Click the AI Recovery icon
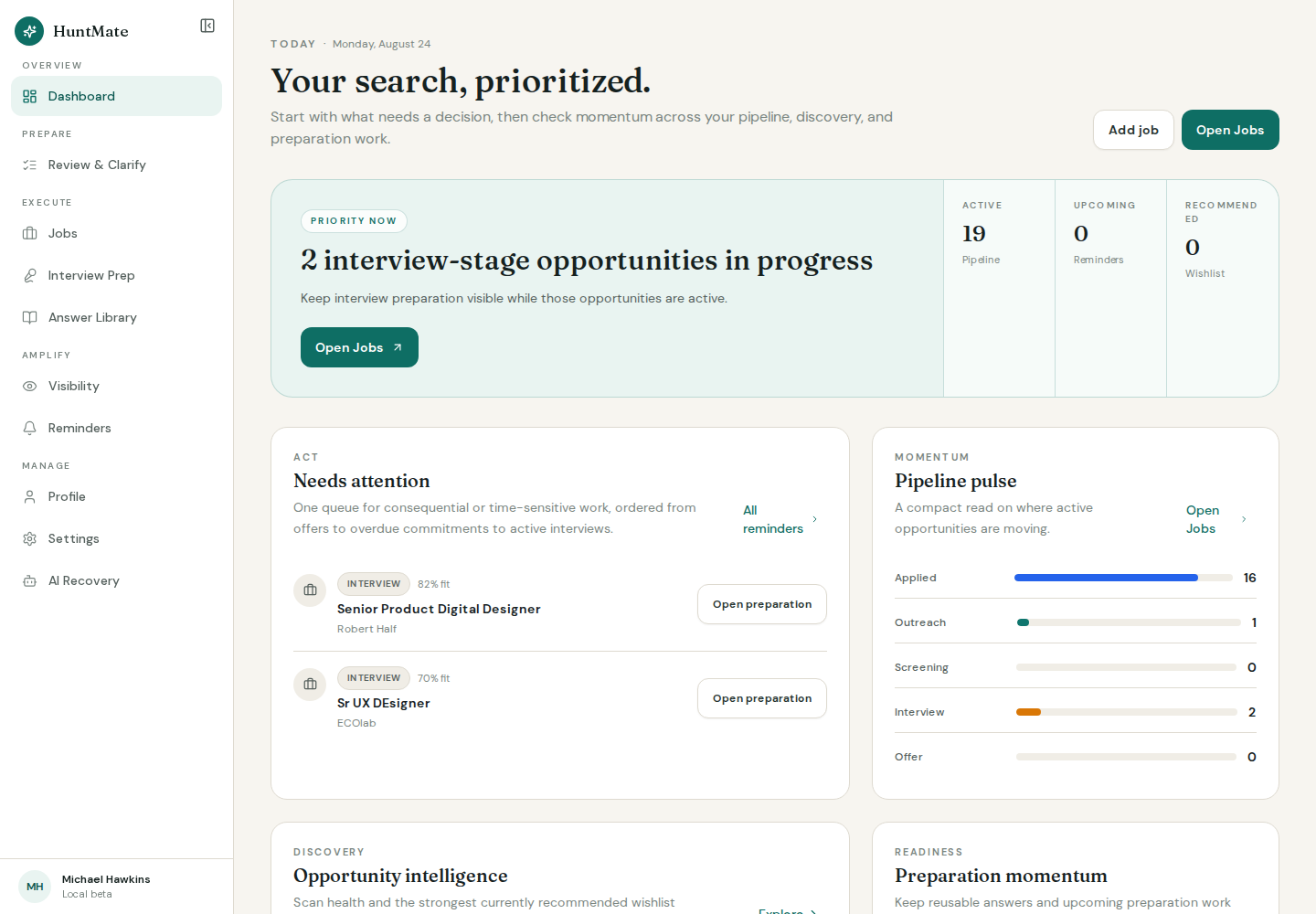 click(30, 580)
